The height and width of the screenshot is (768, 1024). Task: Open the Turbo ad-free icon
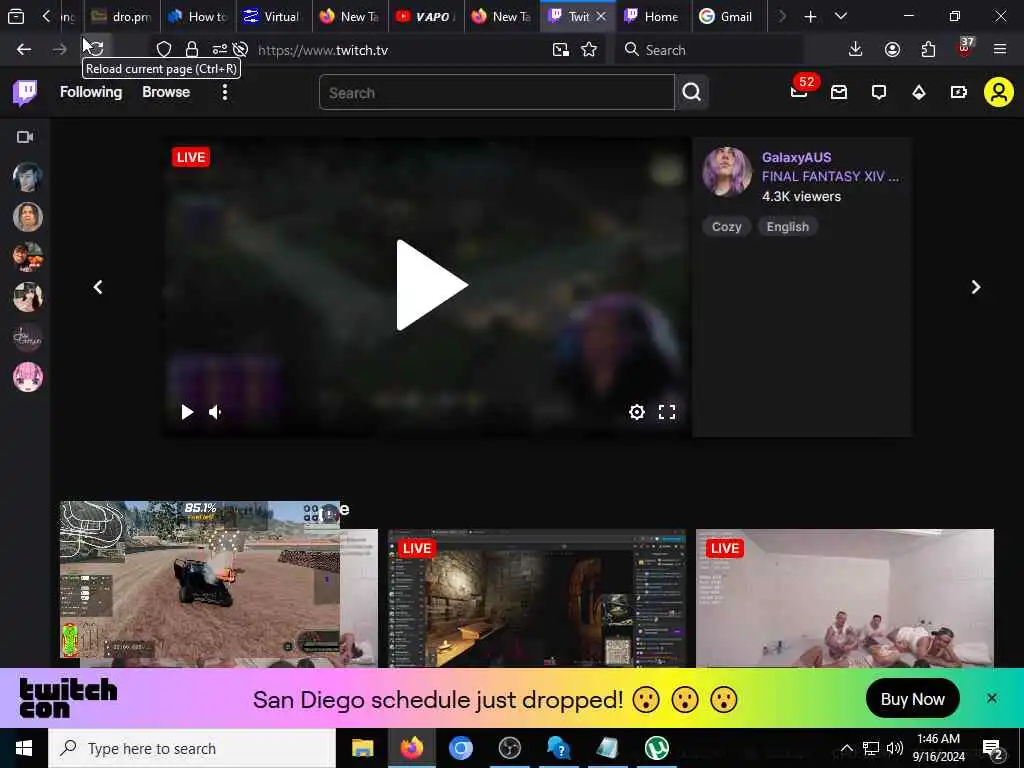(959, 93)
